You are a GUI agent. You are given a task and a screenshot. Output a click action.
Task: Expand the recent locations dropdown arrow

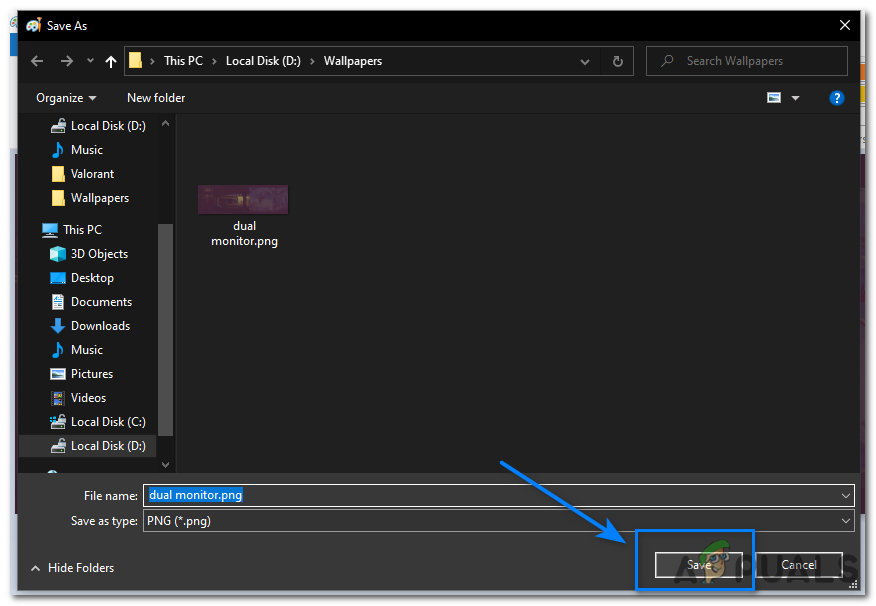coord(90,61)
